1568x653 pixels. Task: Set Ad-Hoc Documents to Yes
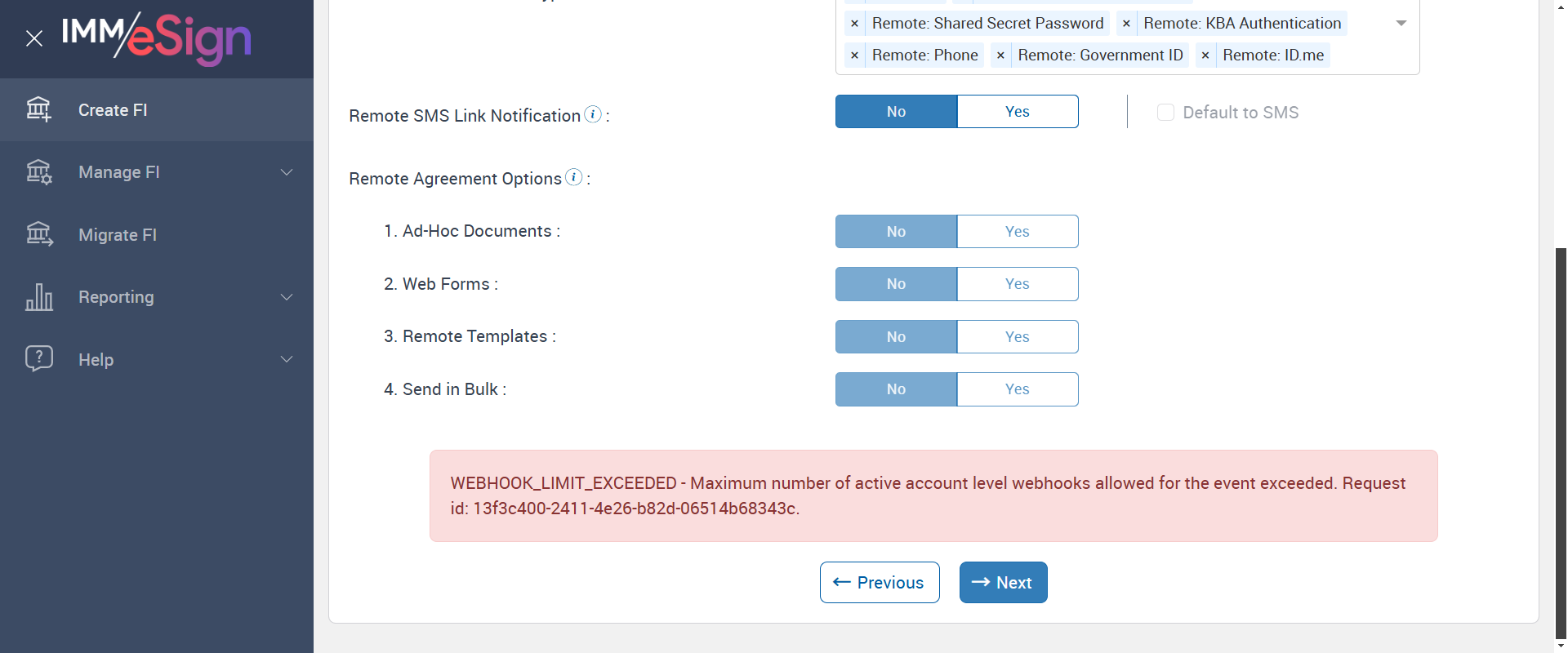1017,232
